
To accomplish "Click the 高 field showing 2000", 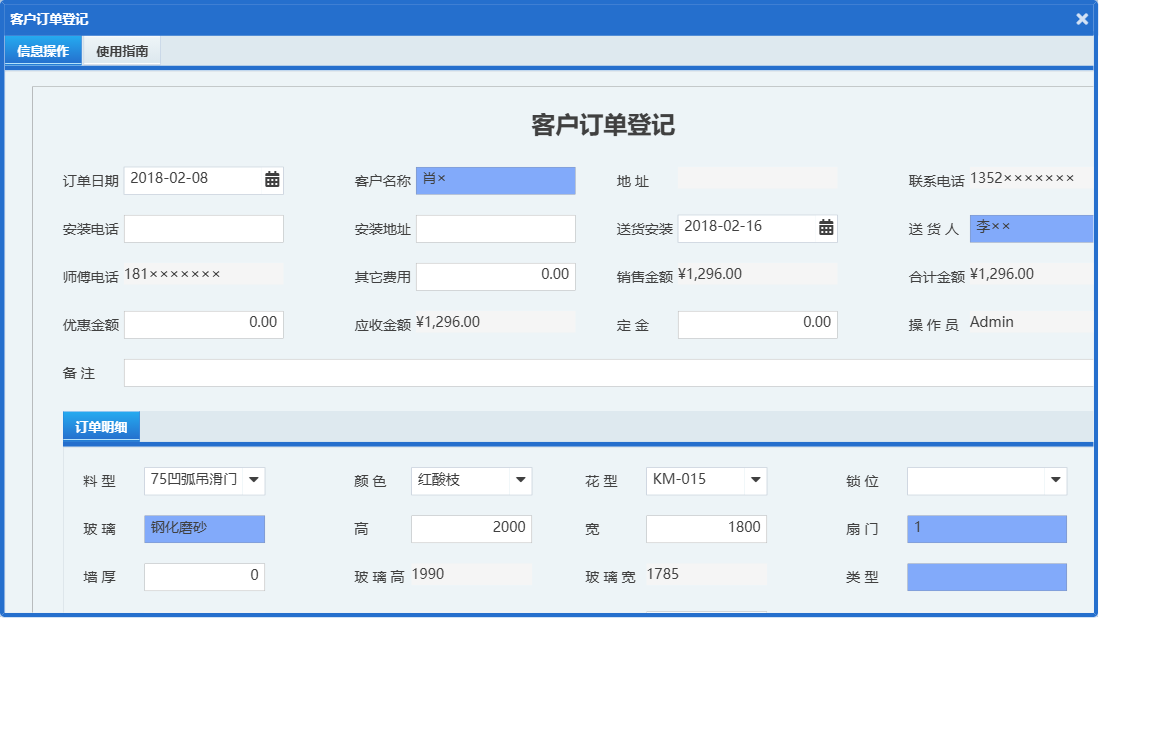I will (471, 528).
